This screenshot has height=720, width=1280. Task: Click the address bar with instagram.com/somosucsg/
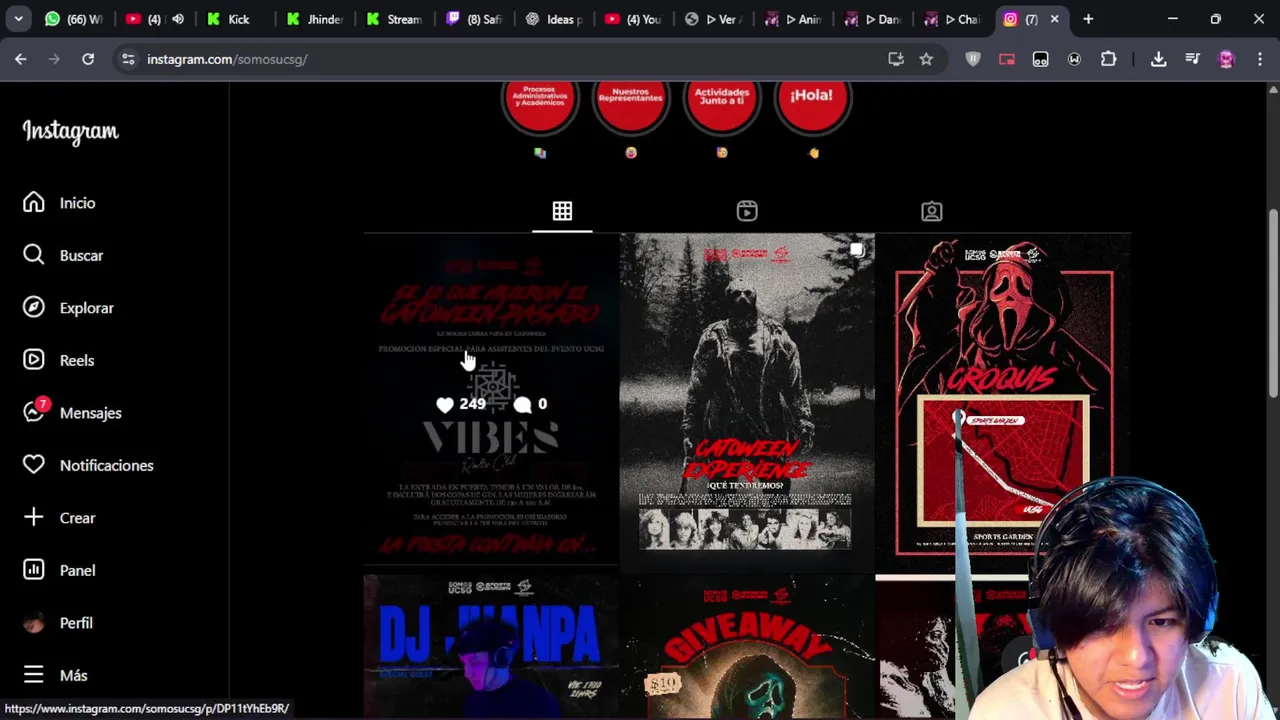(x=500, y=59)
